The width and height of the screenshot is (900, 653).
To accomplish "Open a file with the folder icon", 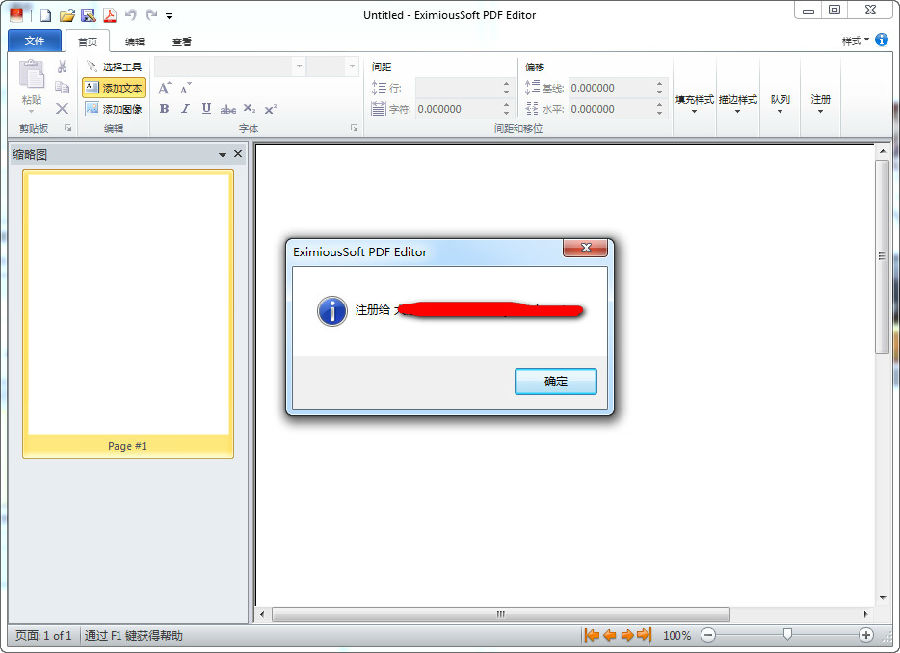I will click(x=67, y=15).
